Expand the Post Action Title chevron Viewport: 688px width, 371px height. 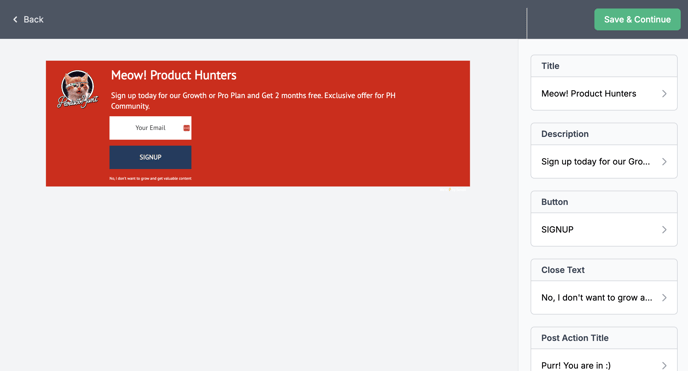point(664,365)
